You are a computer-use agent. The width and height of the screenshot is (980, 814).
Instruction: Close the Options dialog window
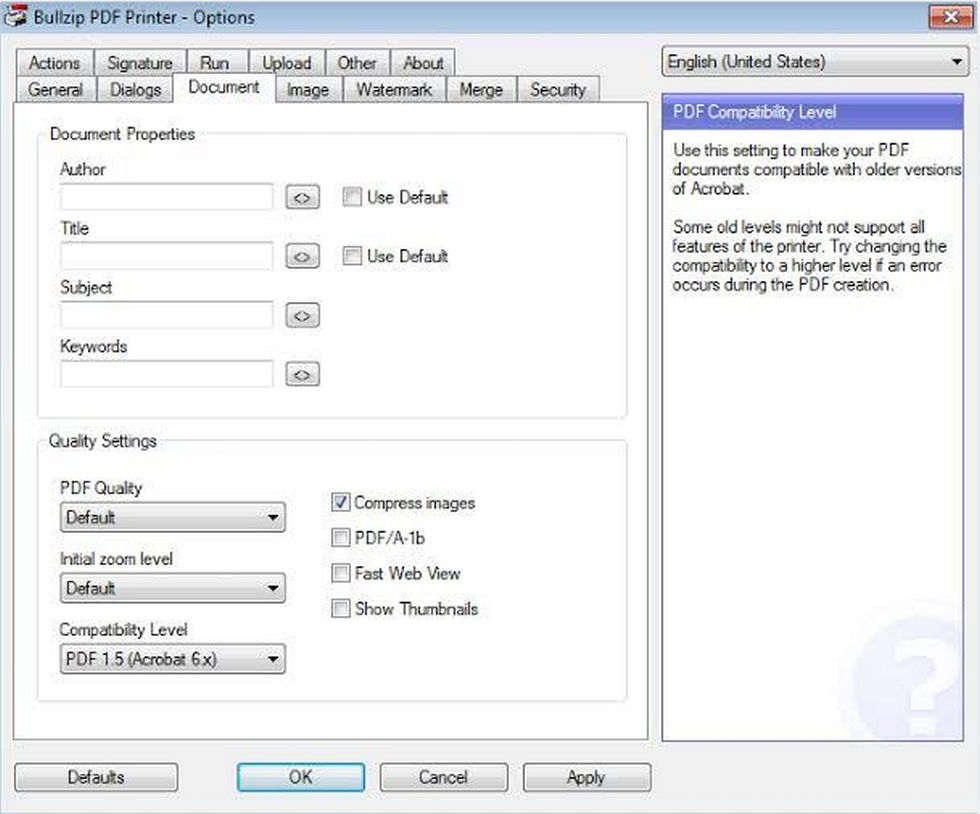tap(950, 16)
